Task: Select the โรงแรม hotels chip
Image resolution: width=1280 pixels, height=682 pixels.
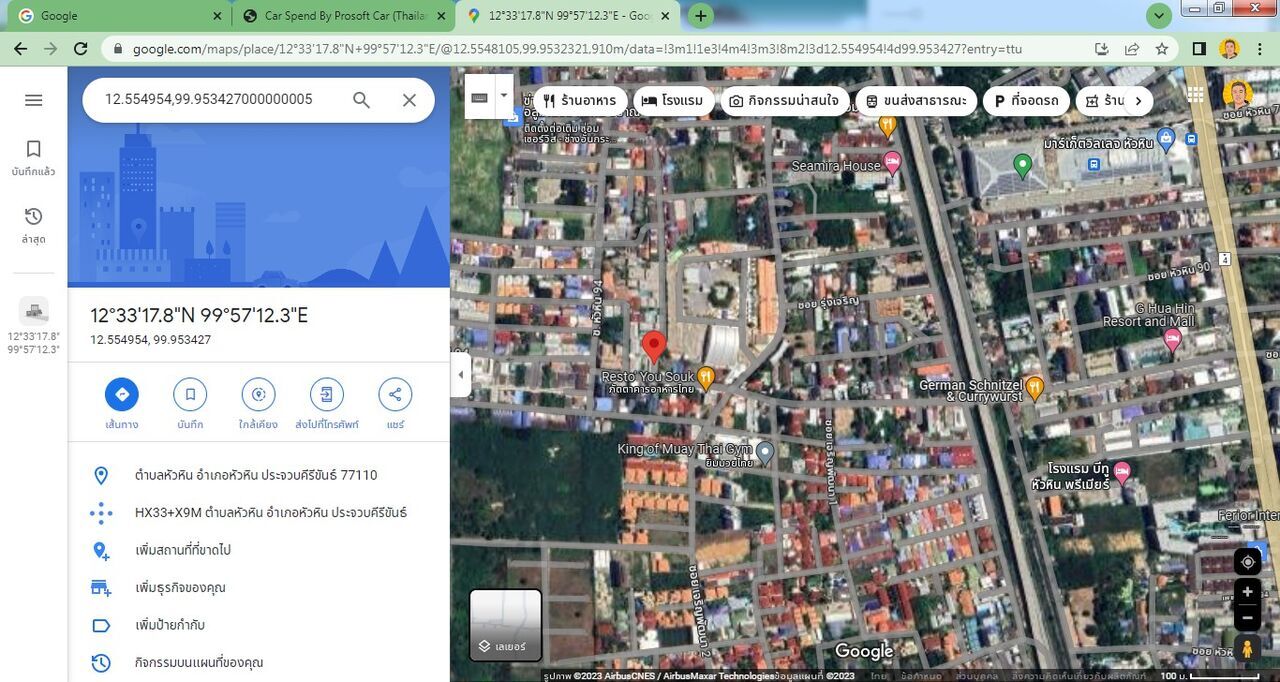Action: pos(674,101)
